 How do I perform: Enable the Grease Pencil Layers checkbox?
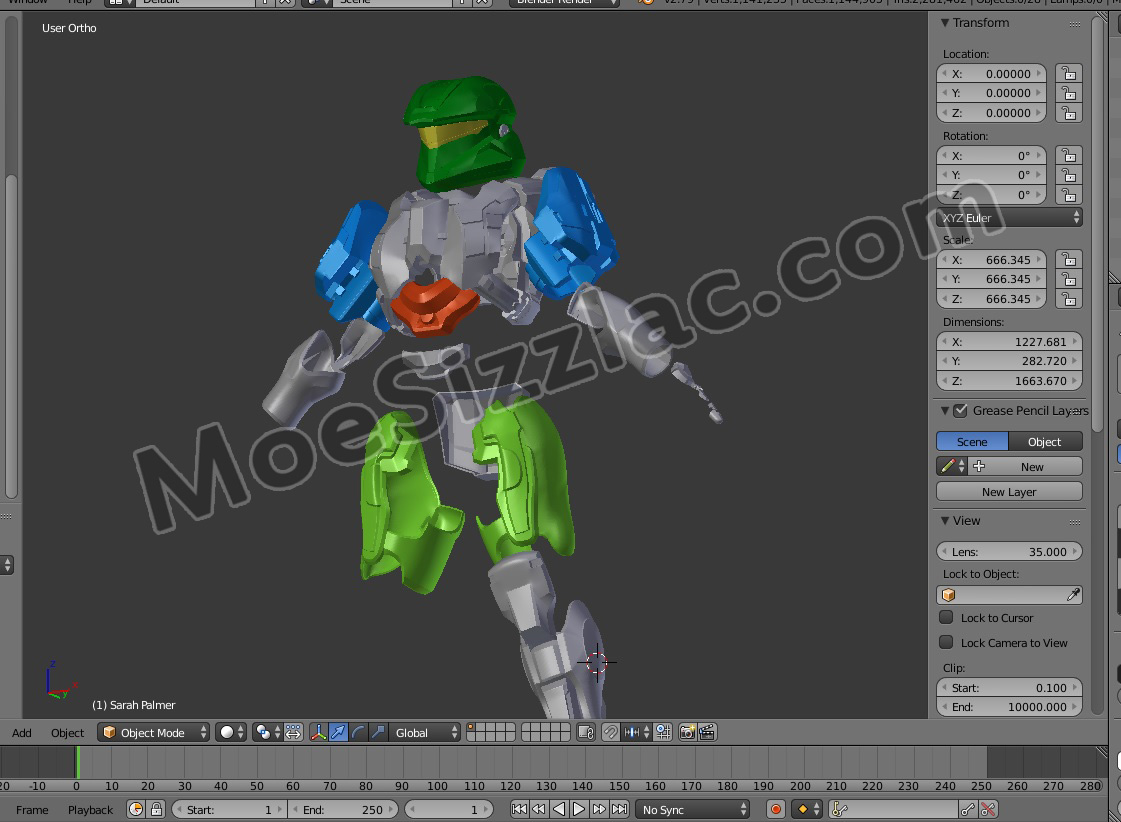960,410
